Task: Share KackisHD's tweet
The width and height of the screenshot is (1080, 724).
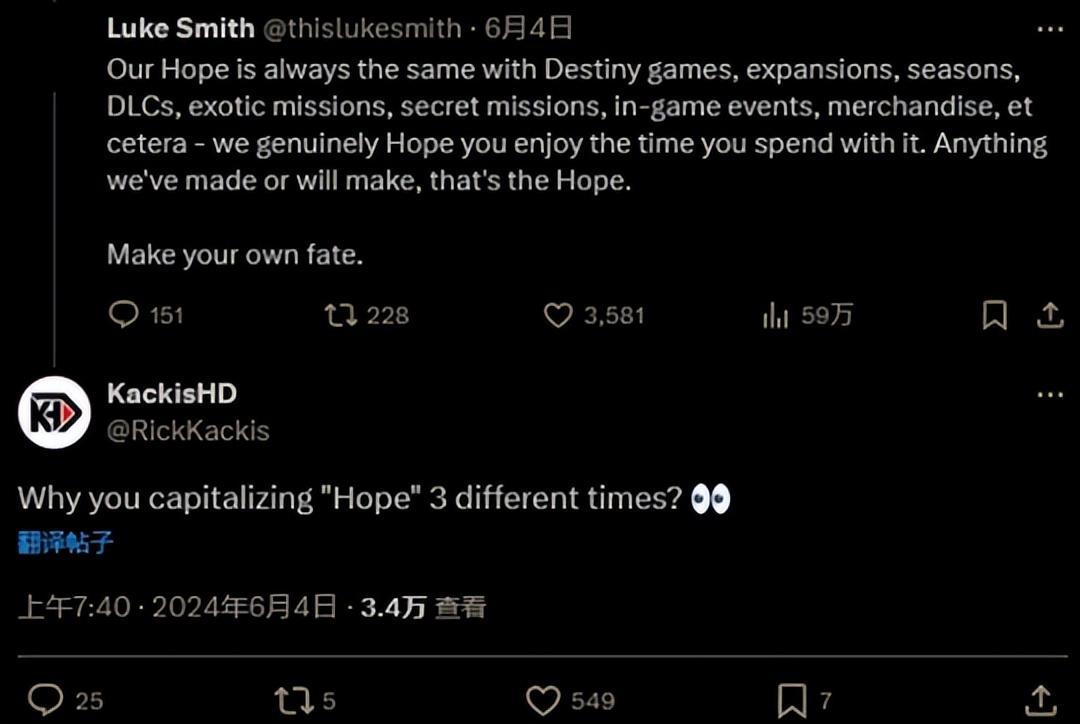Action: coord(1040,700)
